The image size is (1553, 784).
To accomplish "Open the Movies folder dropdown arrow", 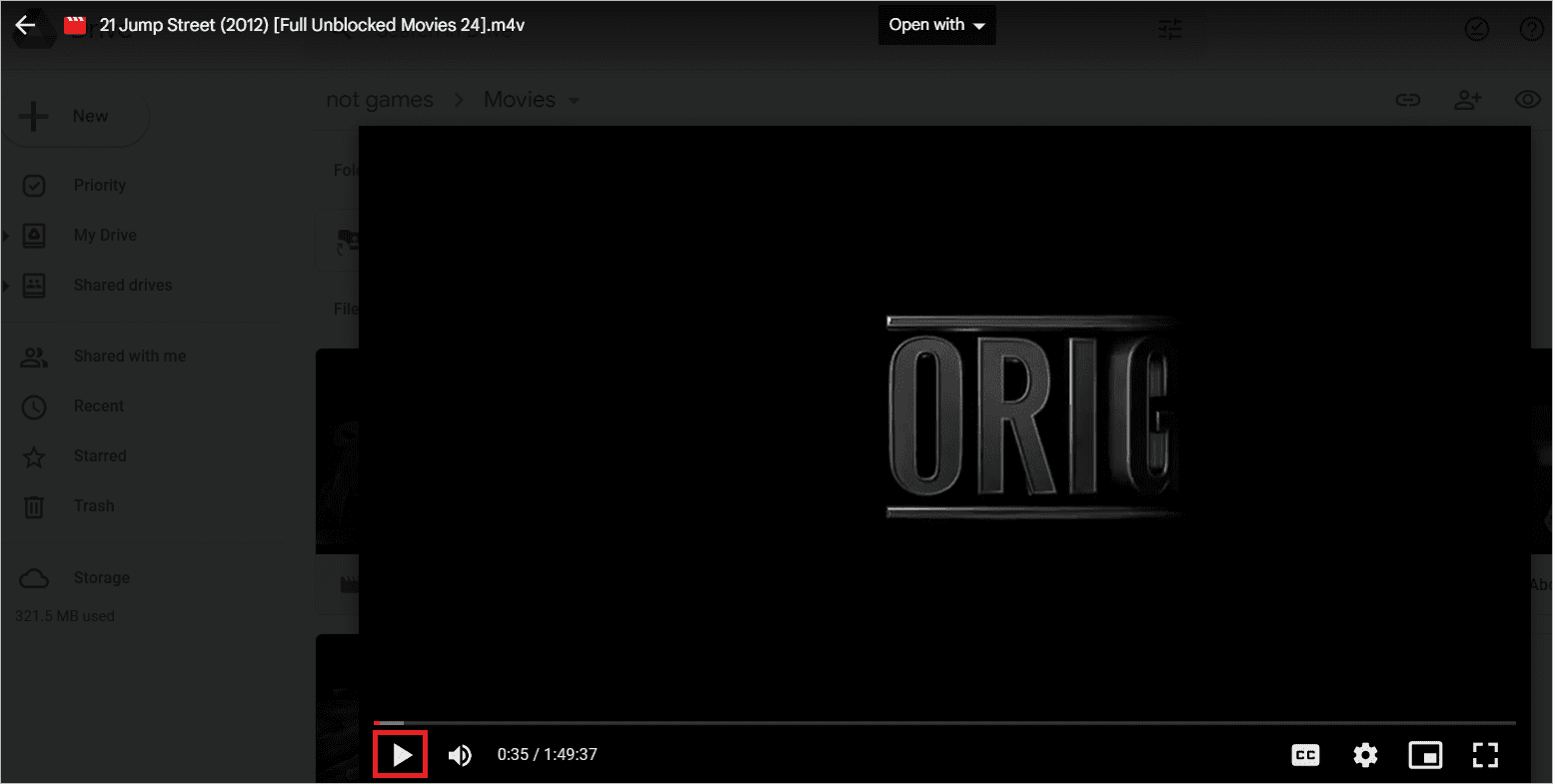I will pyautogui.click(x=574, y=101).
